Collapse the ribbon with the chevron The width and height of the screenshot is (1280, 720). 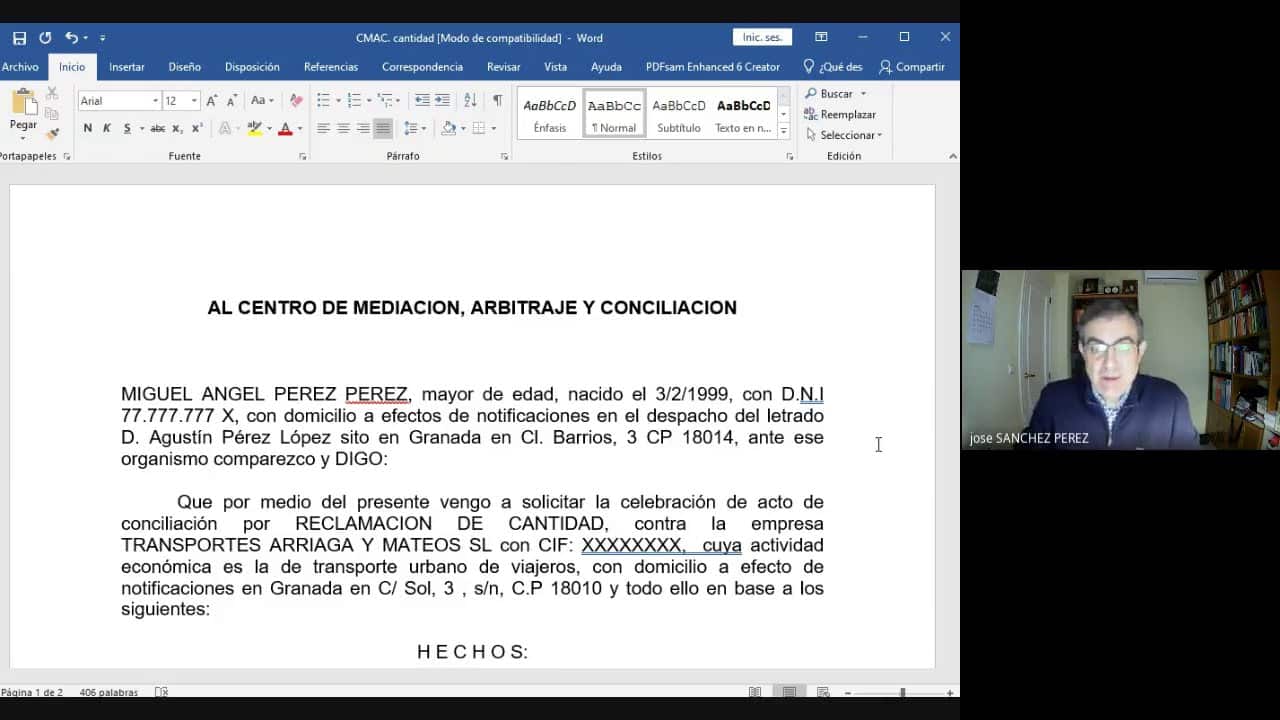[952, 156]
